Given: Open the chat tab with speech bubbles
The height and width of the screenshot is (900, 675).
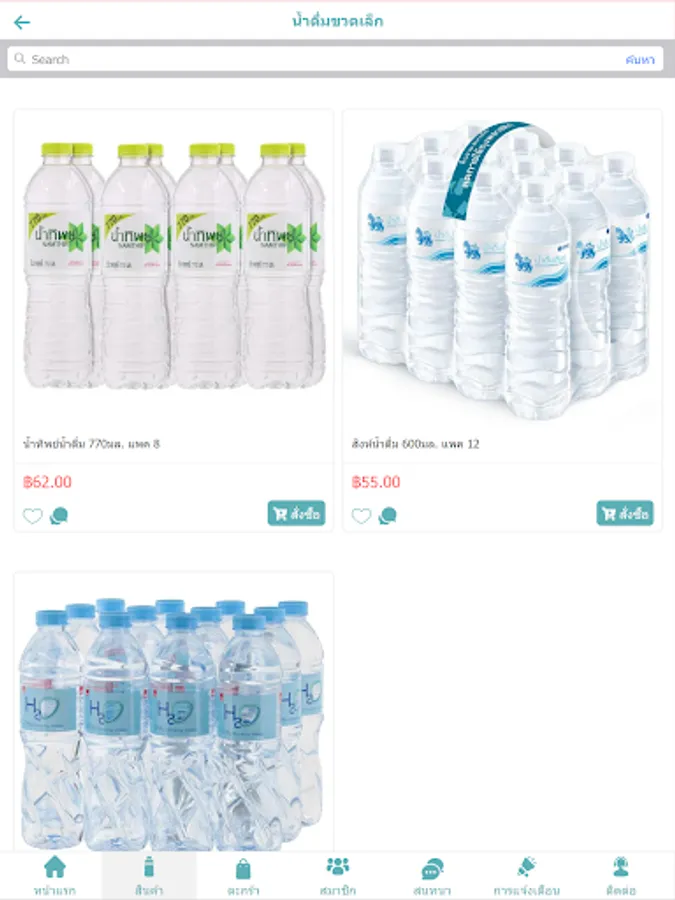Looking at the screenshot, I should [432, 876].
